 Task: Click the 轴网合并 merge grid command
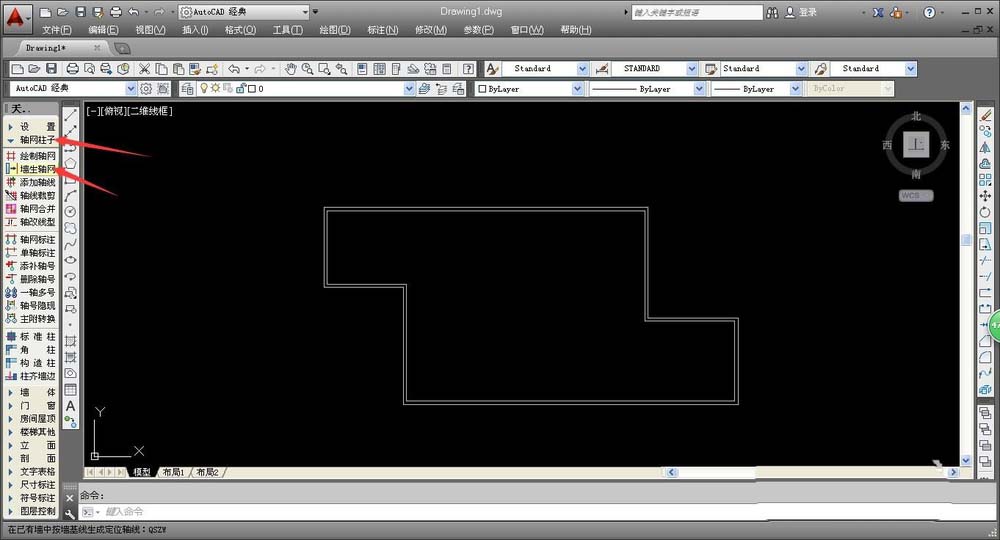click(x=31, y=208)
